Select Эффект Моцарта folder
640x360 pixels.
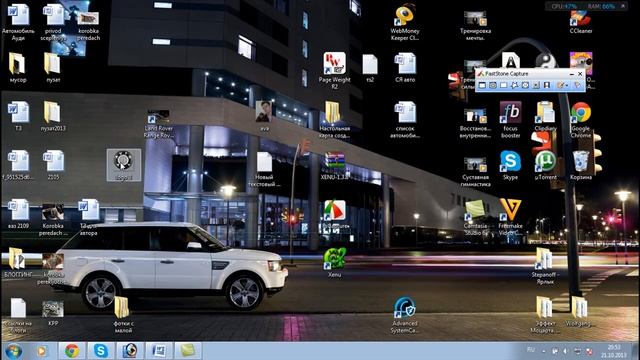545,315
